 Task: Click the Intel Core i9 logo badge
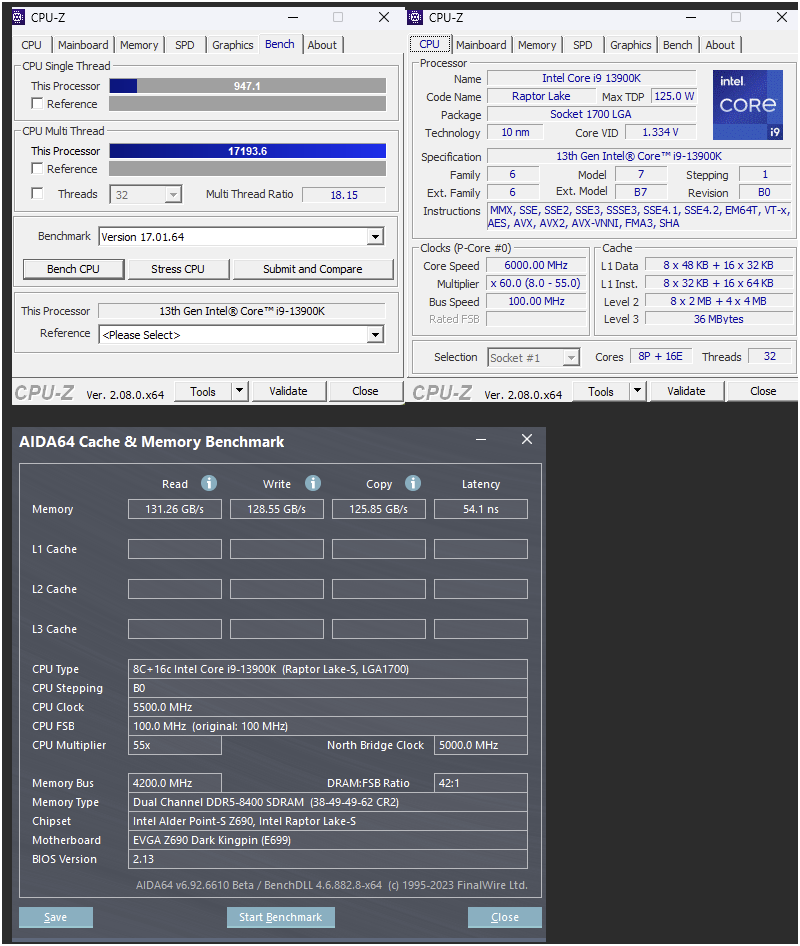pyautogui.click(x=748, y=105)
